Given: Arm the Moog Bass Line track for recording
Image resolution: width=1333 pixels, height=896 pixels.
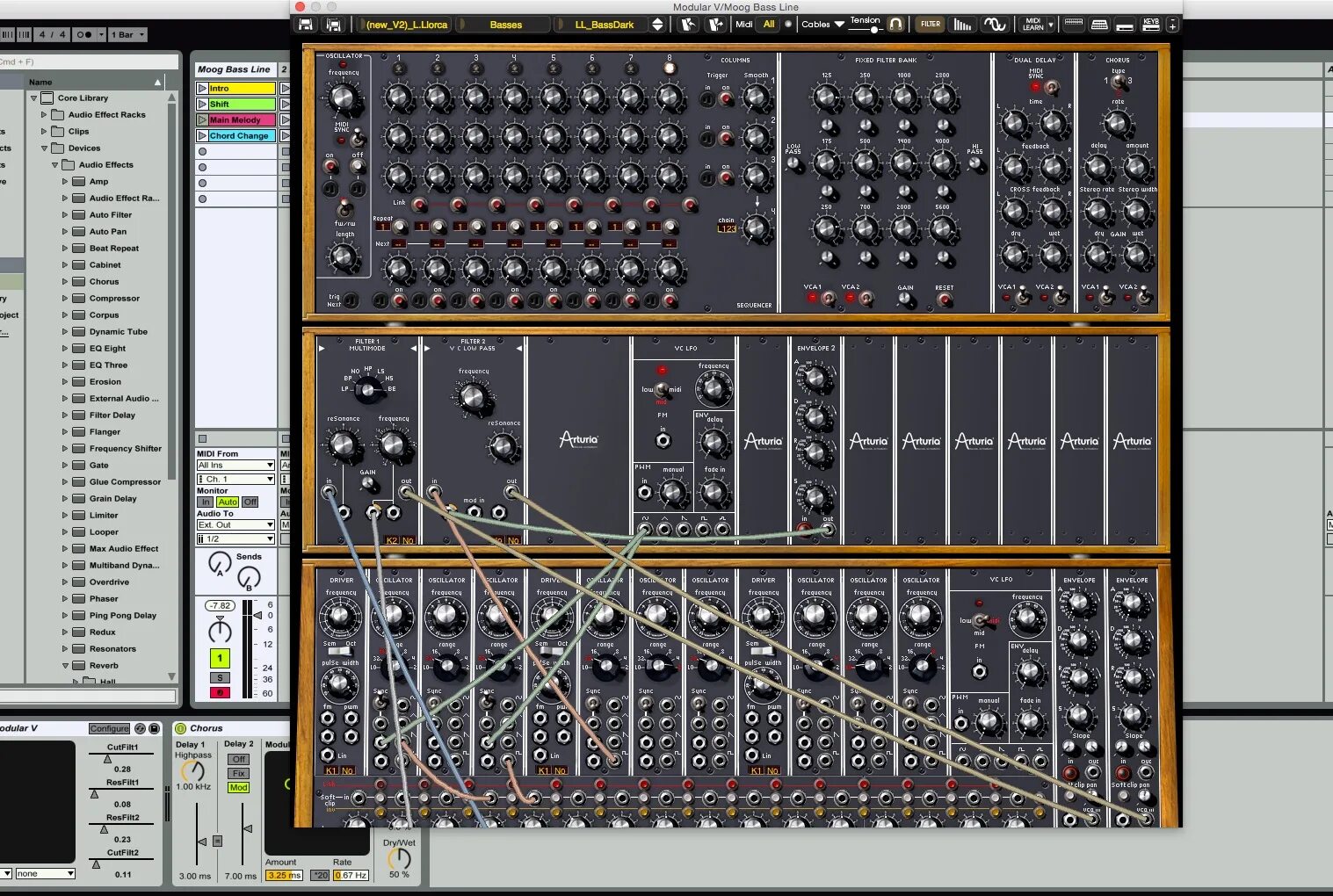Looking at the screenshot, I should [220, 692].
